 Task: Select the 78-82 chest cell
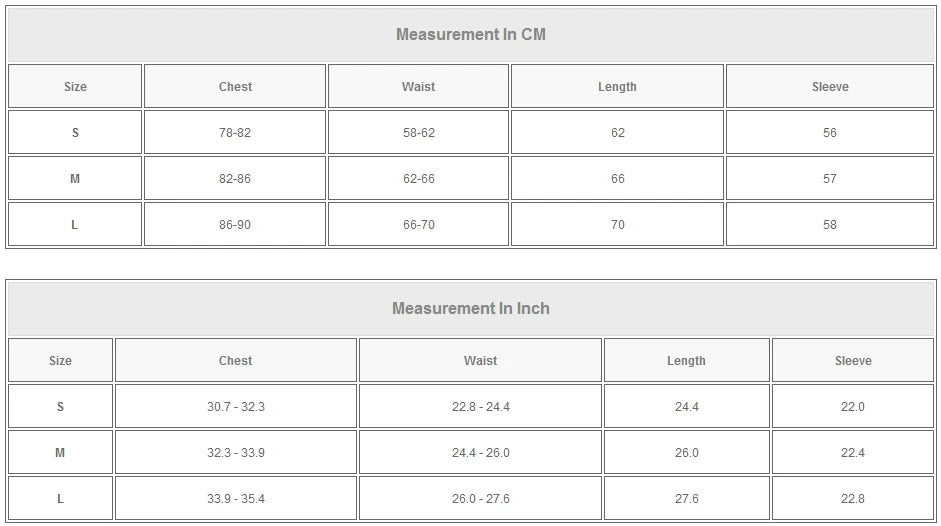pos(235,133)
